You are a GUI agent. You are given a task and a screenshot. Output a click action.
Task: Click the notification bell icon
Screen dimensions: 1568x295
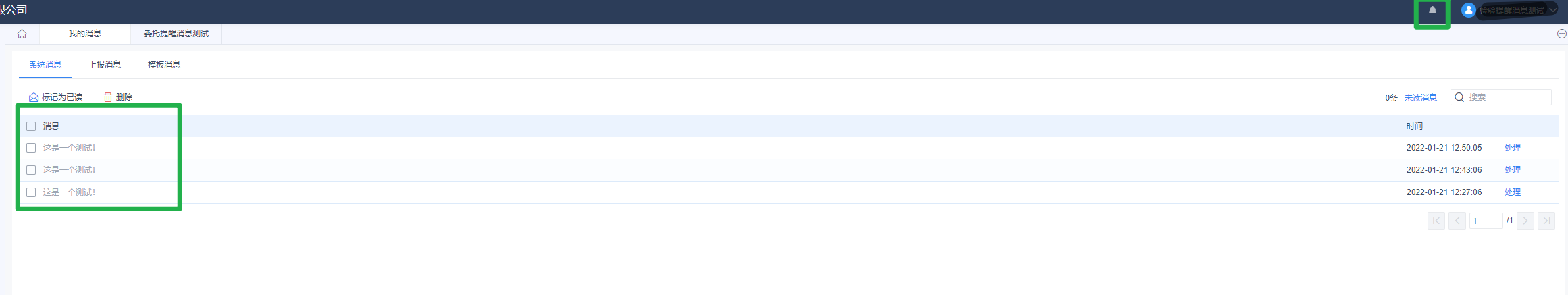pyautogui.click(x=1432, y=10)
